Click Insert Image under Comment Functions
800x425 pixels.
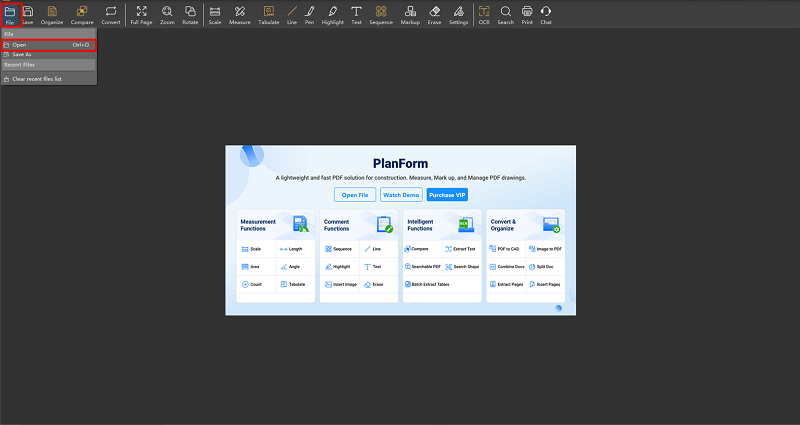click(x=341, y=285)
